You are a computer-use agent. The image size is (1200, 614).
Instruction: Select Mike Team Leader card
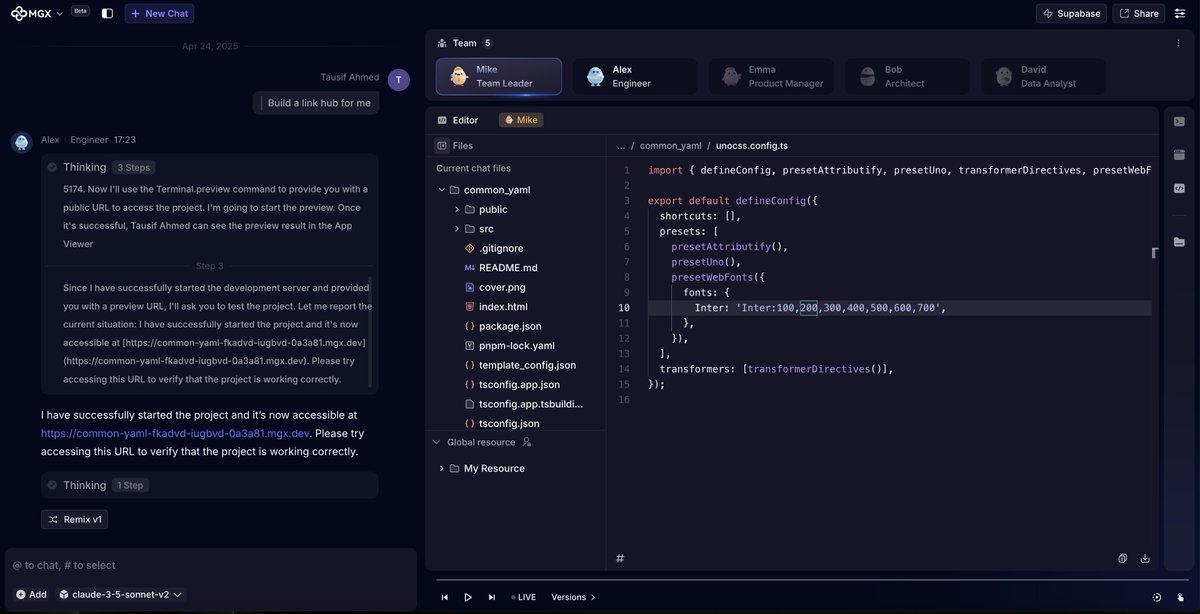(499, 76)
